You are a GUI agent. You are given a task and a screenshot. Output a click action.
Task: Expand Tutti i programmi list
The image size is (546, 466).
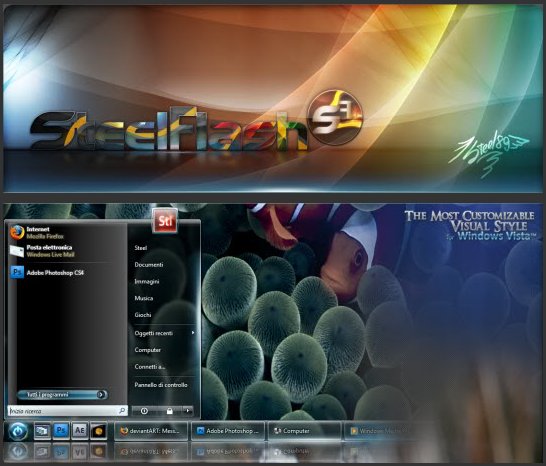click(x=62, y=395)
